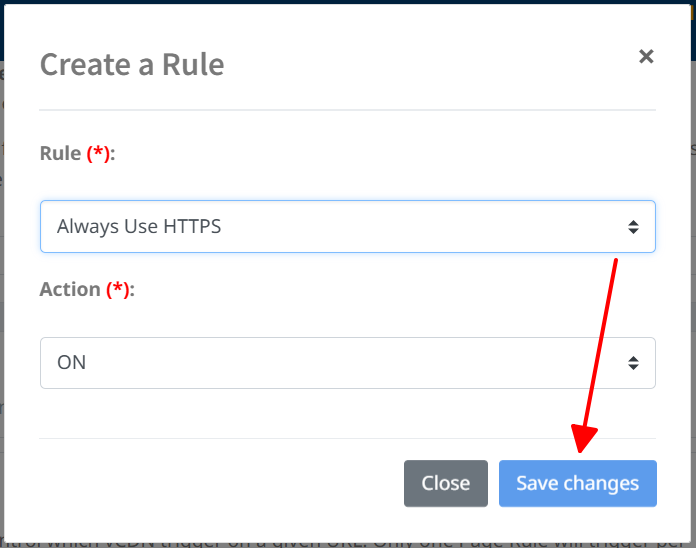Click the up-down arrows on the Action select

coord(633,363)
